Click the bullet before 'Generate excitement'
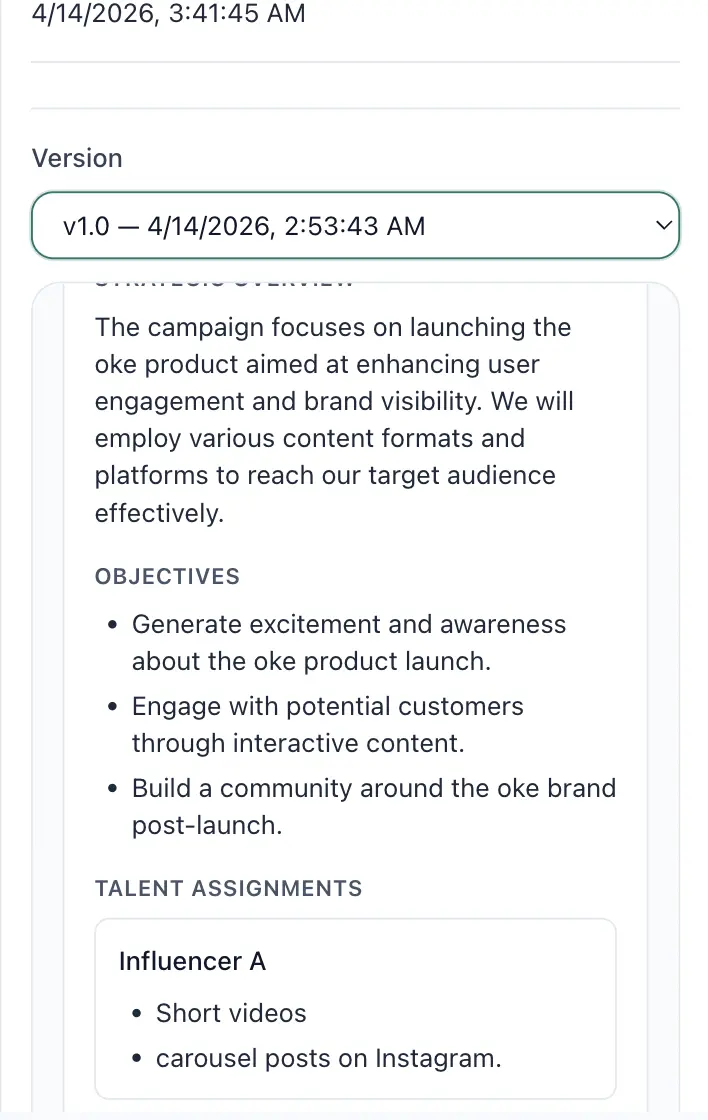 coord(114,626)
